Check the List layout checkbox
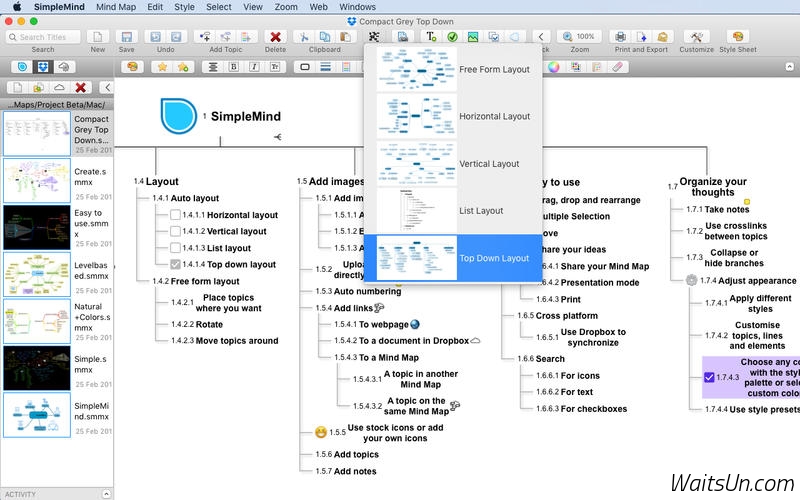800x500 pixels. point(175,248)
